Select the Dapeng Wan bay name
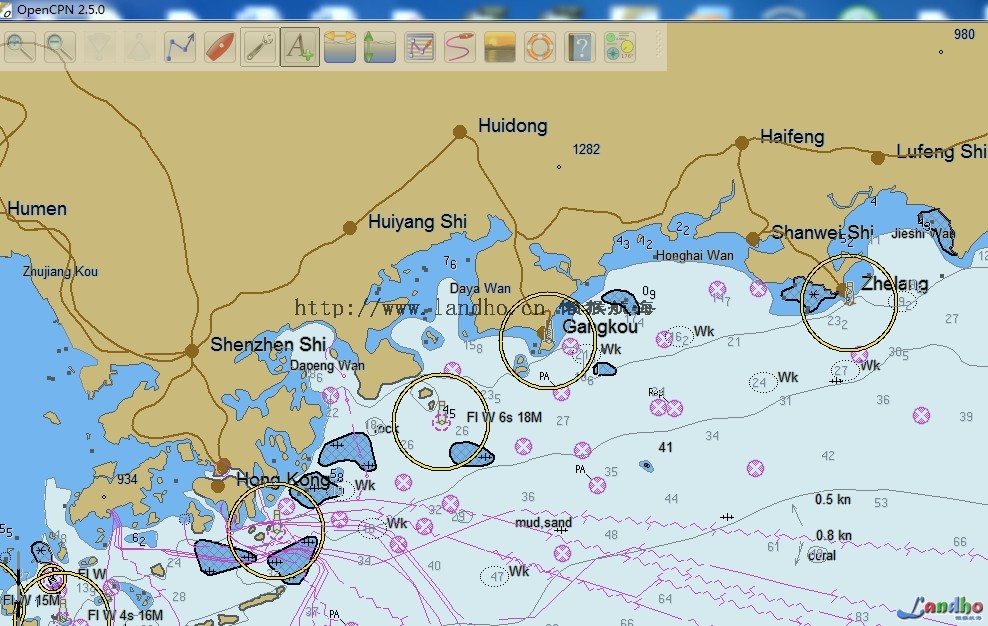Viewport: 988px width, 626px height. 327,366
